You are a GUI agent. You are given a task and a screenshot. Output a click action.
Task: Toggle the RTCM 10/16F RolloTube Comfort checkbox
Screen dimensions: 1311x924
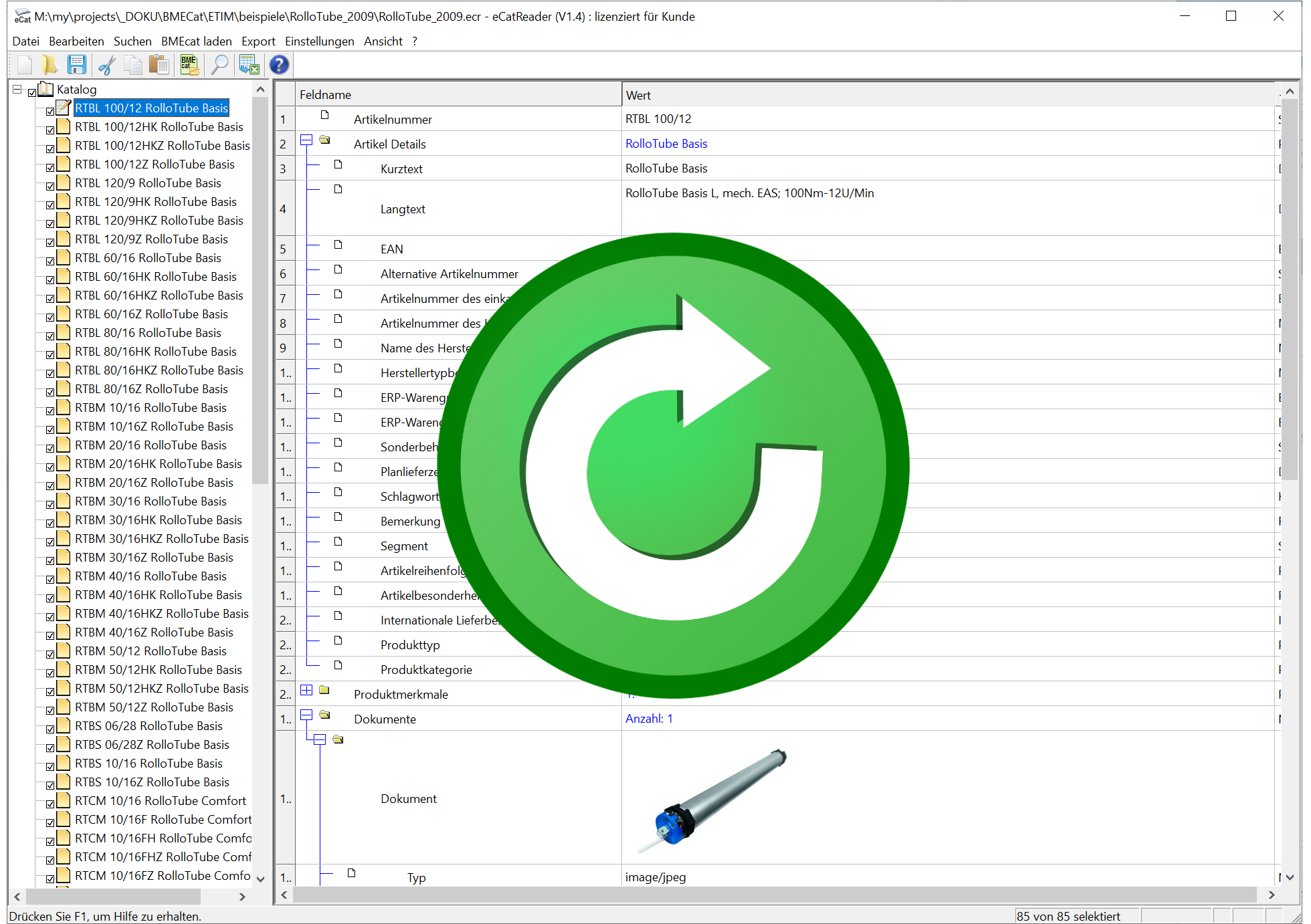pos(50,822)
